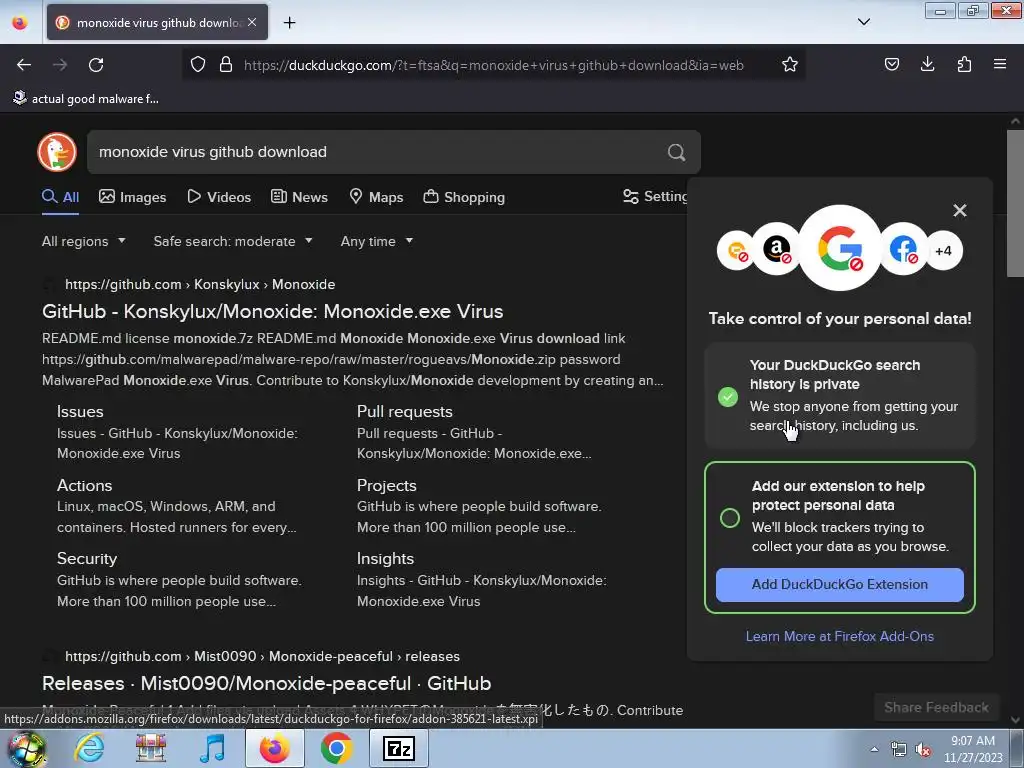Click the browser address bar URL
The width and height of the screenshot is (1024, 768).
click(494, 65)
